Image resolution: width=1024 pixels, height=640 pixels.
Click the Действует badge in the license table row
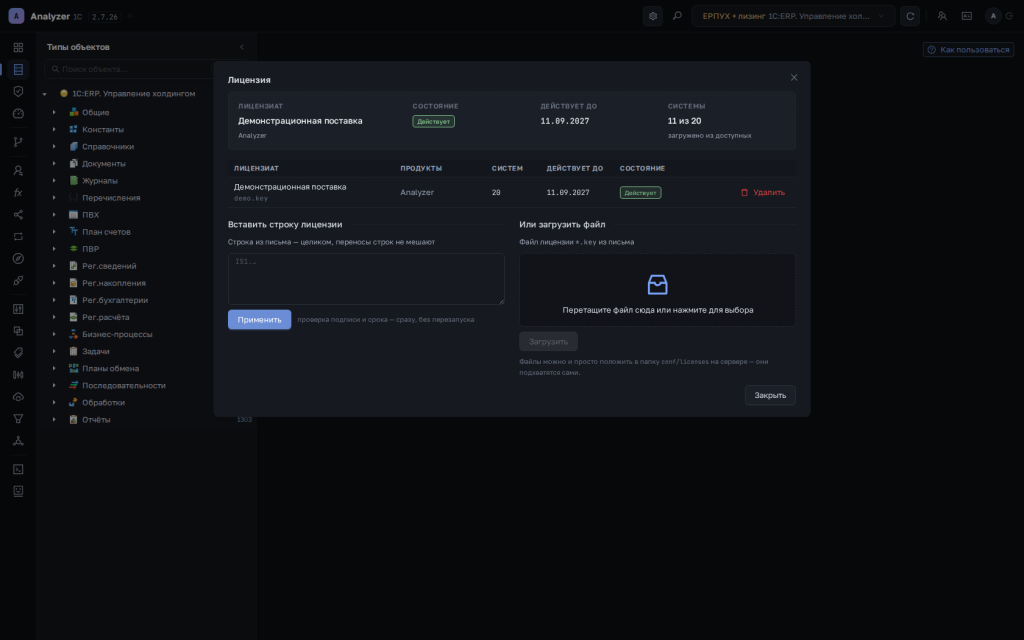tap(640, 193)
